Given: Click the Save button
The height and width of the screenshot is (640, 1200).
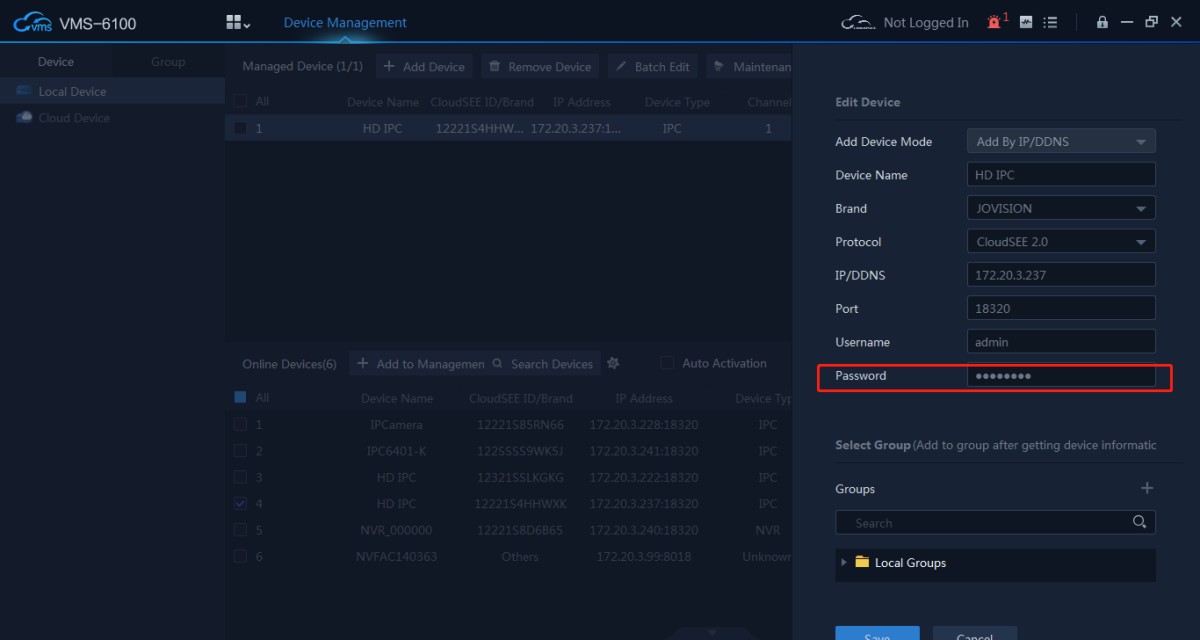Looking at the screenshot, I should coord(877,634).
